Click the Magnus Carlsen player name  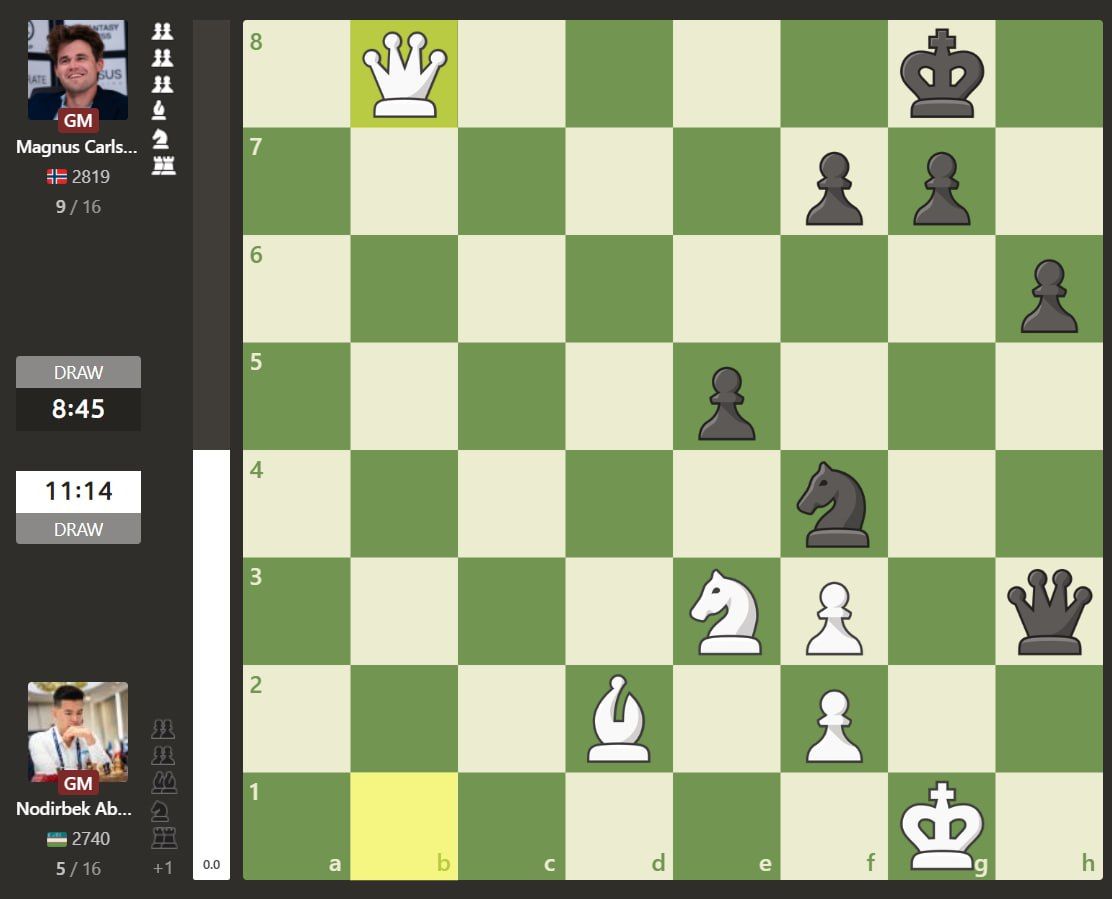pos(77,147)
